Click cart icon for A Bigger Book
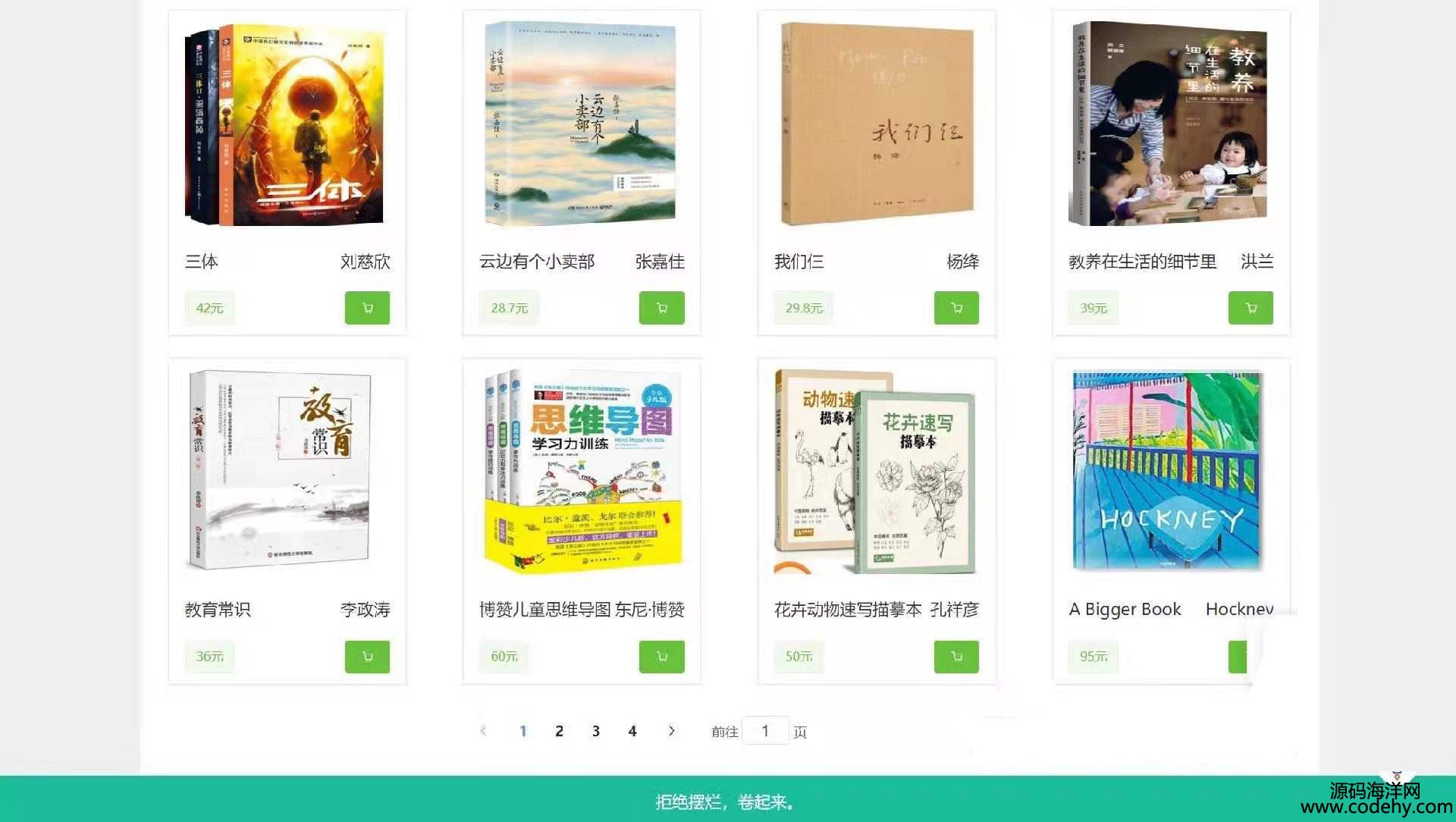Image resolution: width=1456 pixels, height=822 pixels. [x=1238, y=657]
